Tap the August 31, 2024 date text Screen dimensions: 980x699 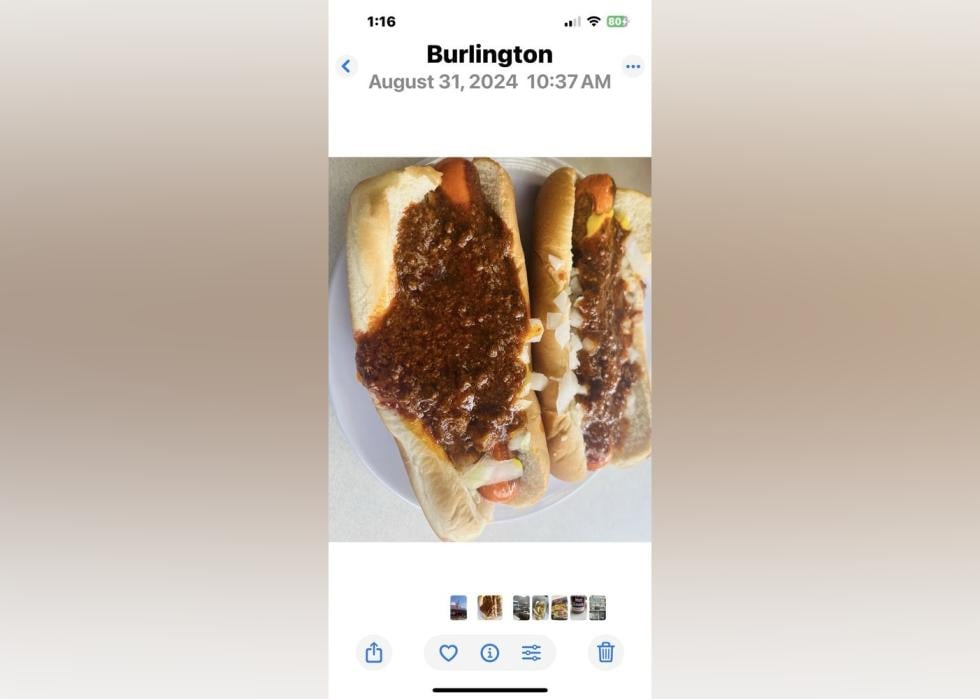442,82
